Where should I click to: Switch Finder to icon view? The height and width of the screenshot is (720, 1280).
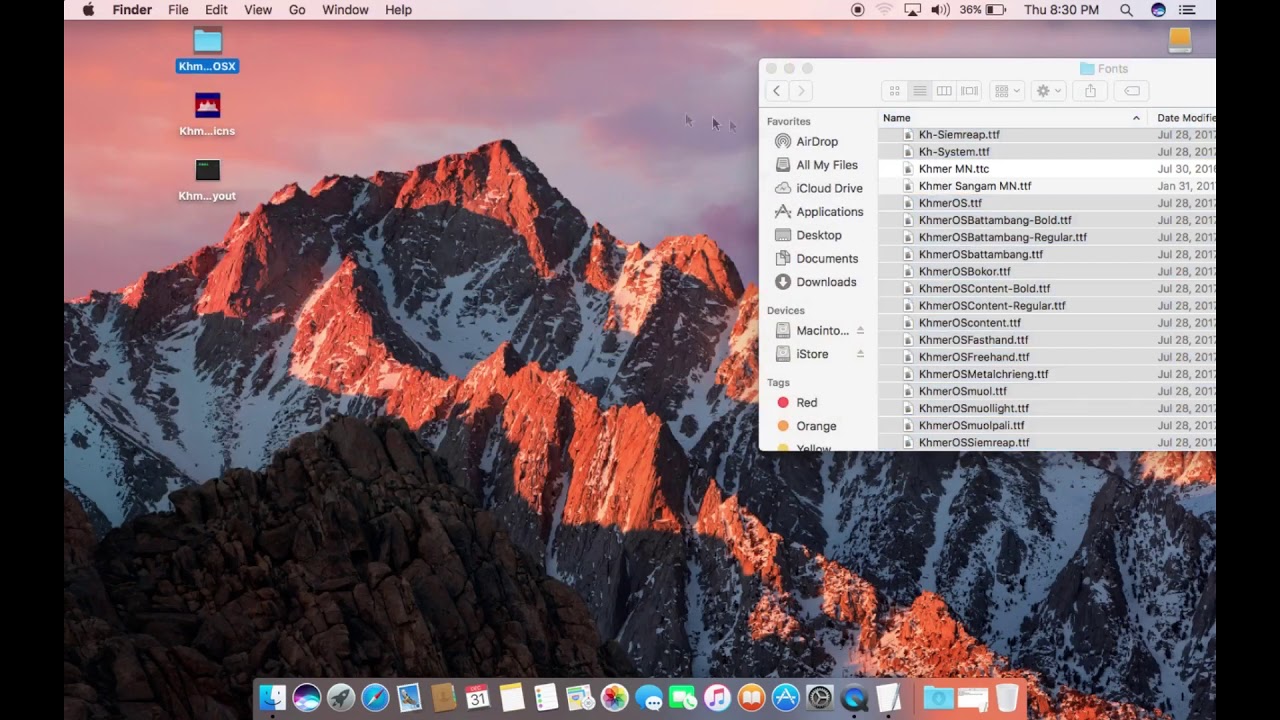tap(895, 91)
